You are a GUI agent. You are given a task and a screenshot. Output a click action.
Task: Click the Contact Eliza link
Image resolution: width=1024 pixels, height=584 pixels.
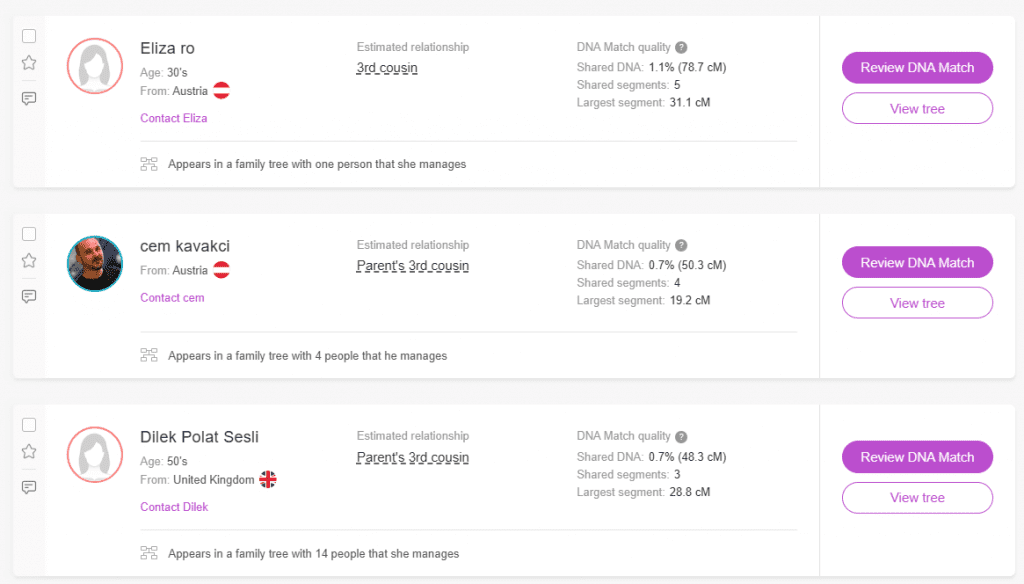click(174, 118)
